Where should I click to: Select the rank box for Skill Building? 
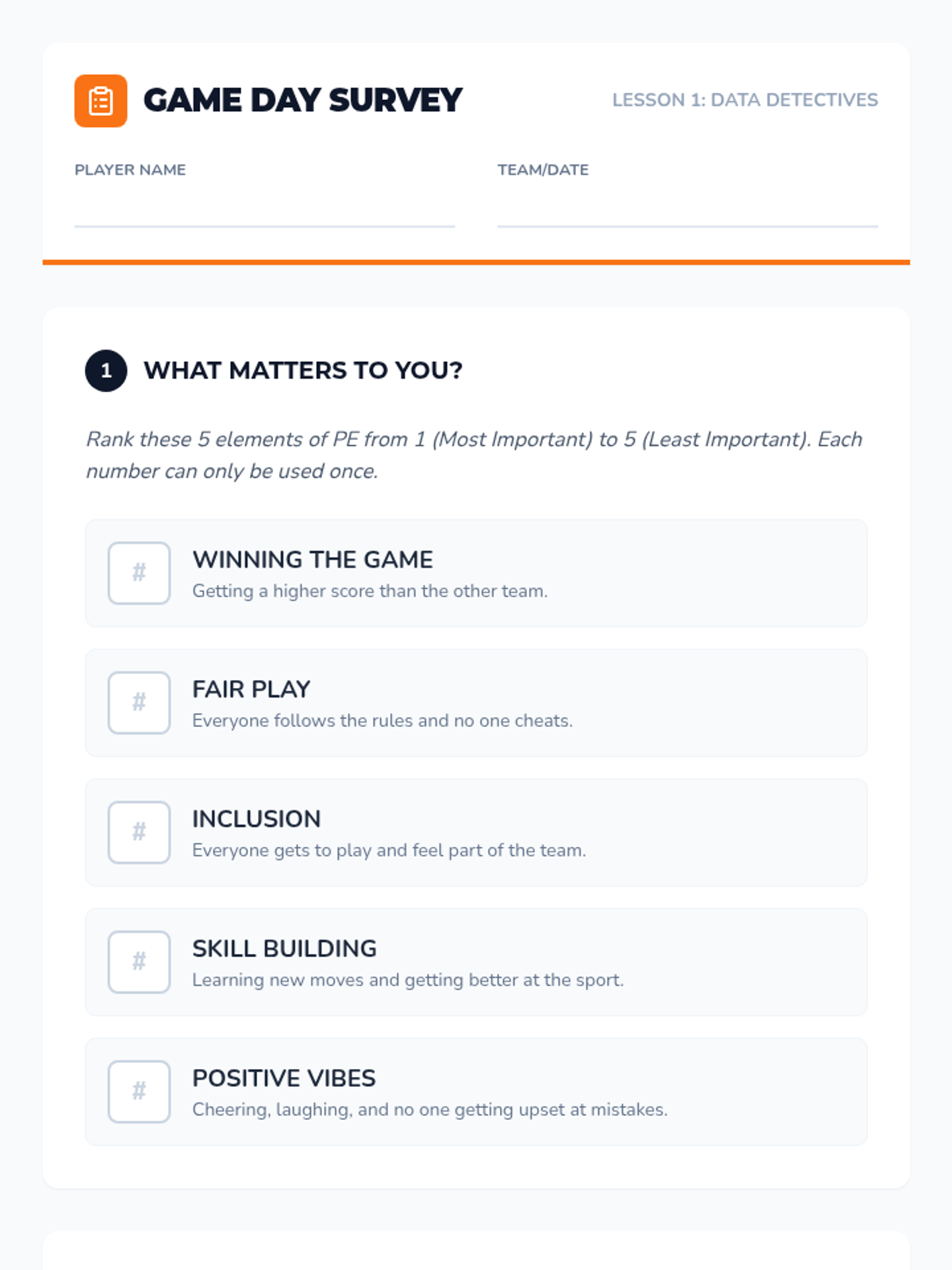[139, 962]
